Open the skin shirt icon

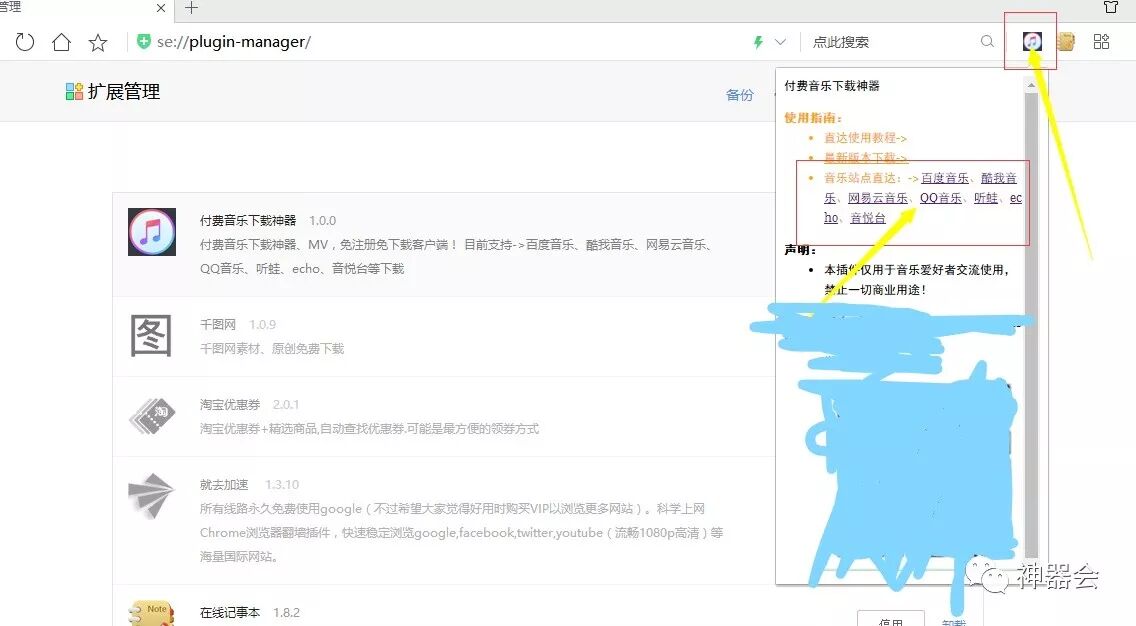pyautogui.click(x=1111, y=7)
